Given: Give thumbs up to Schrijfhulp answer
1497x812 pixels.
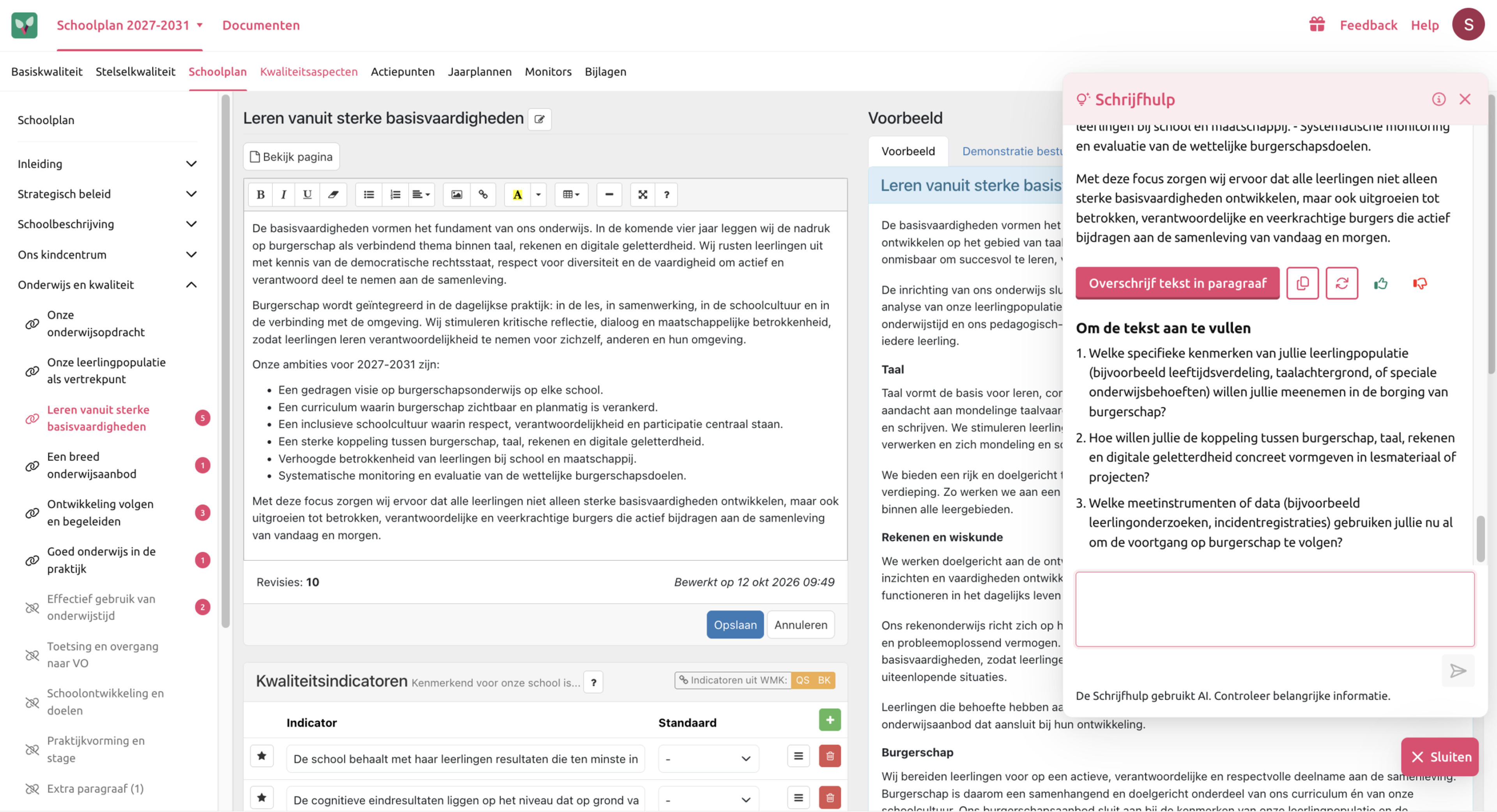Looking at the screenshot, I should click(x=1381, y=283).
